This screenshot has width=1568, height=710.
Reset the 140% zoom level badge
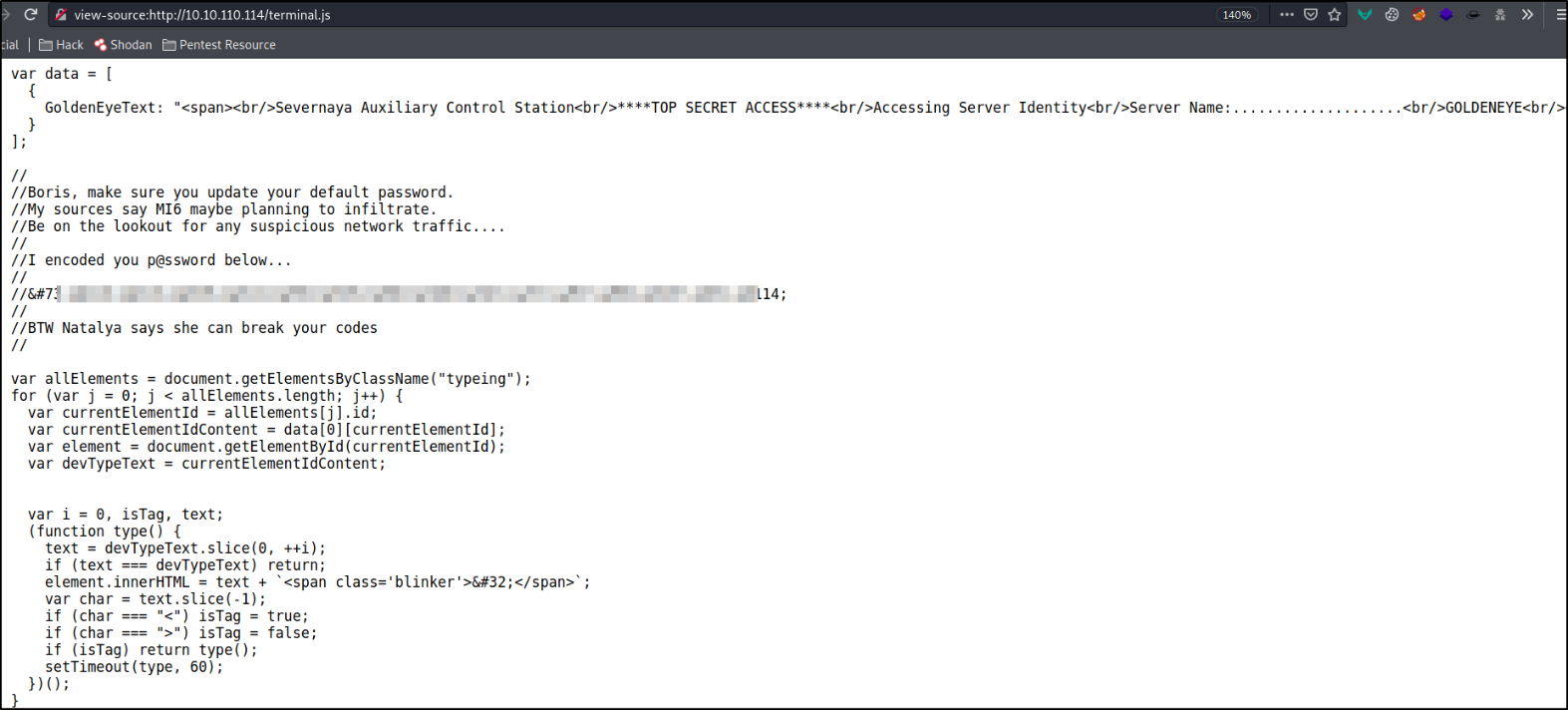point(1236,15)
